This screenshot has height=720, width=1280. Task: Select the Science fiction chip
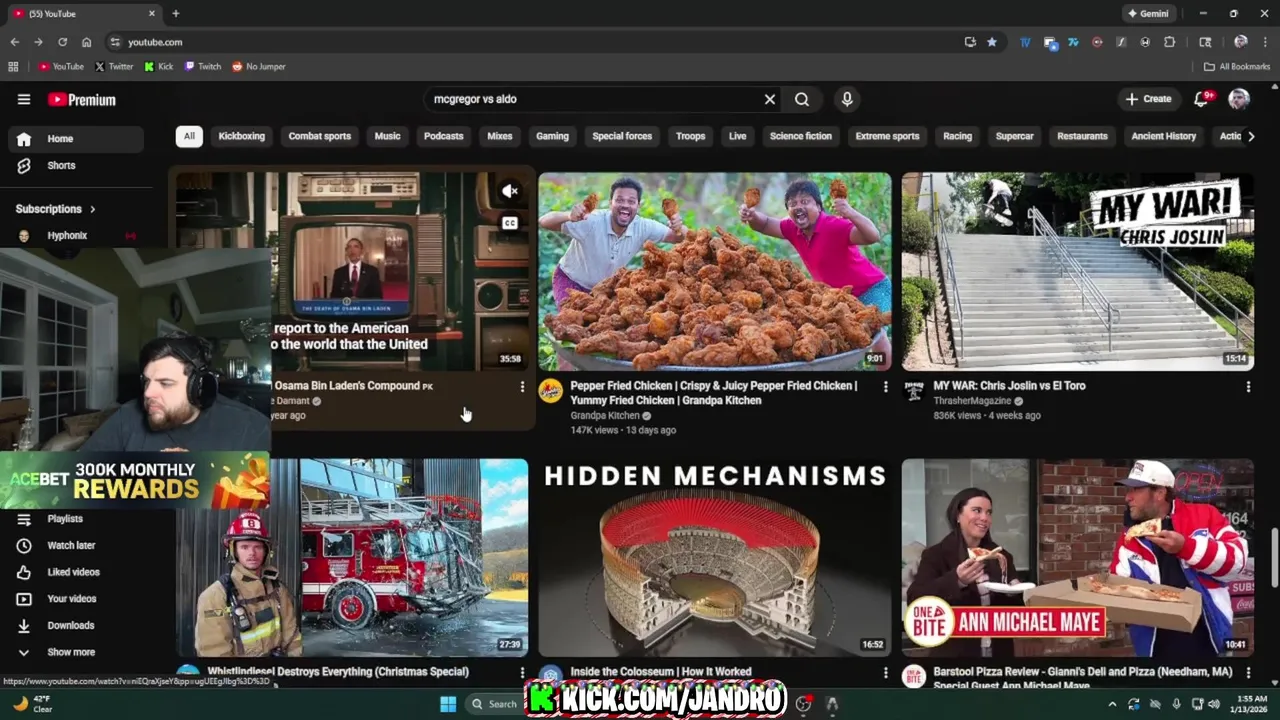click(x=801, y=136)
